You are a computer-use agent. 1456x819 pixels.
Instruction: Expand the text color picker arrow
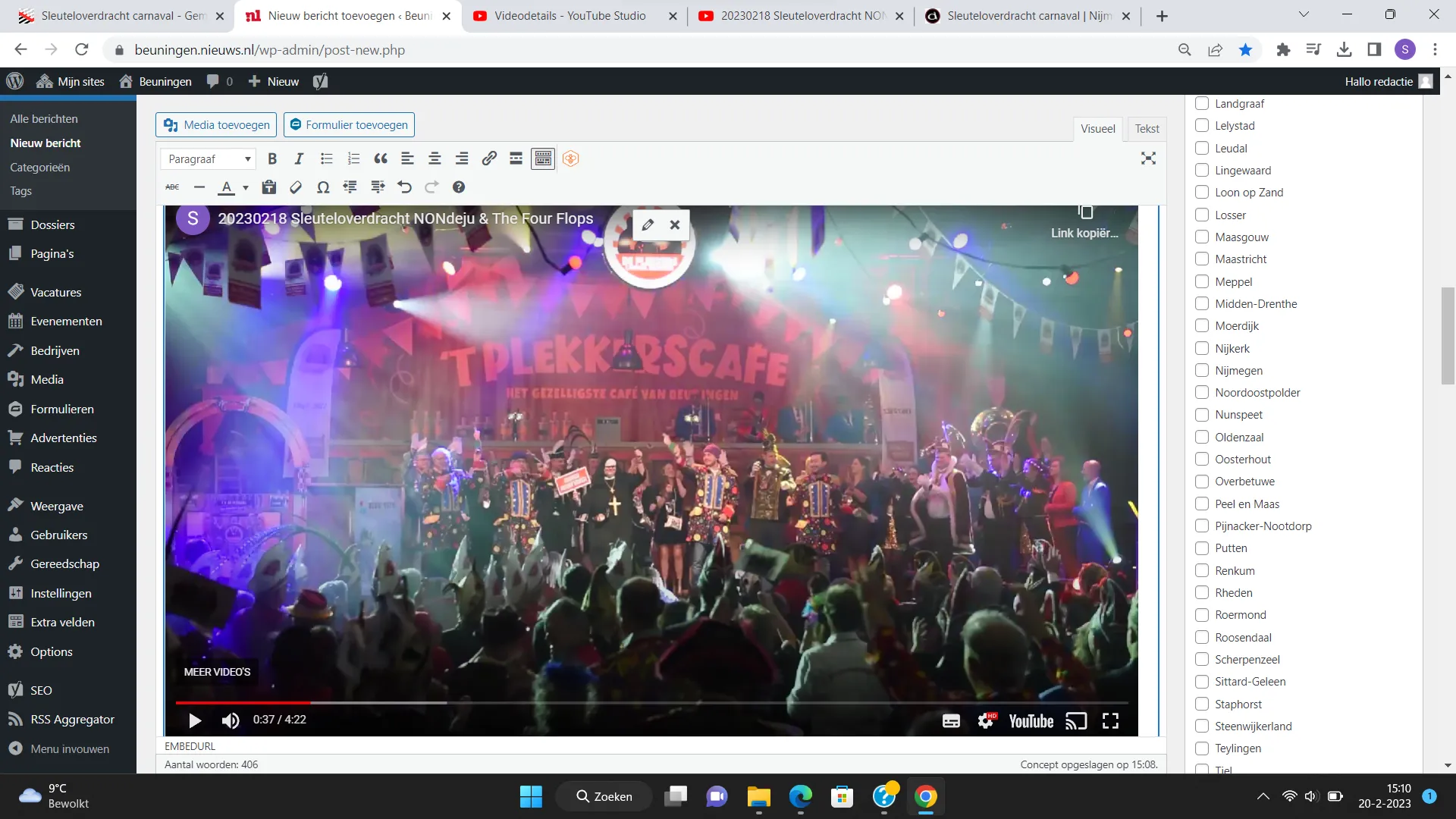[246, 188]
